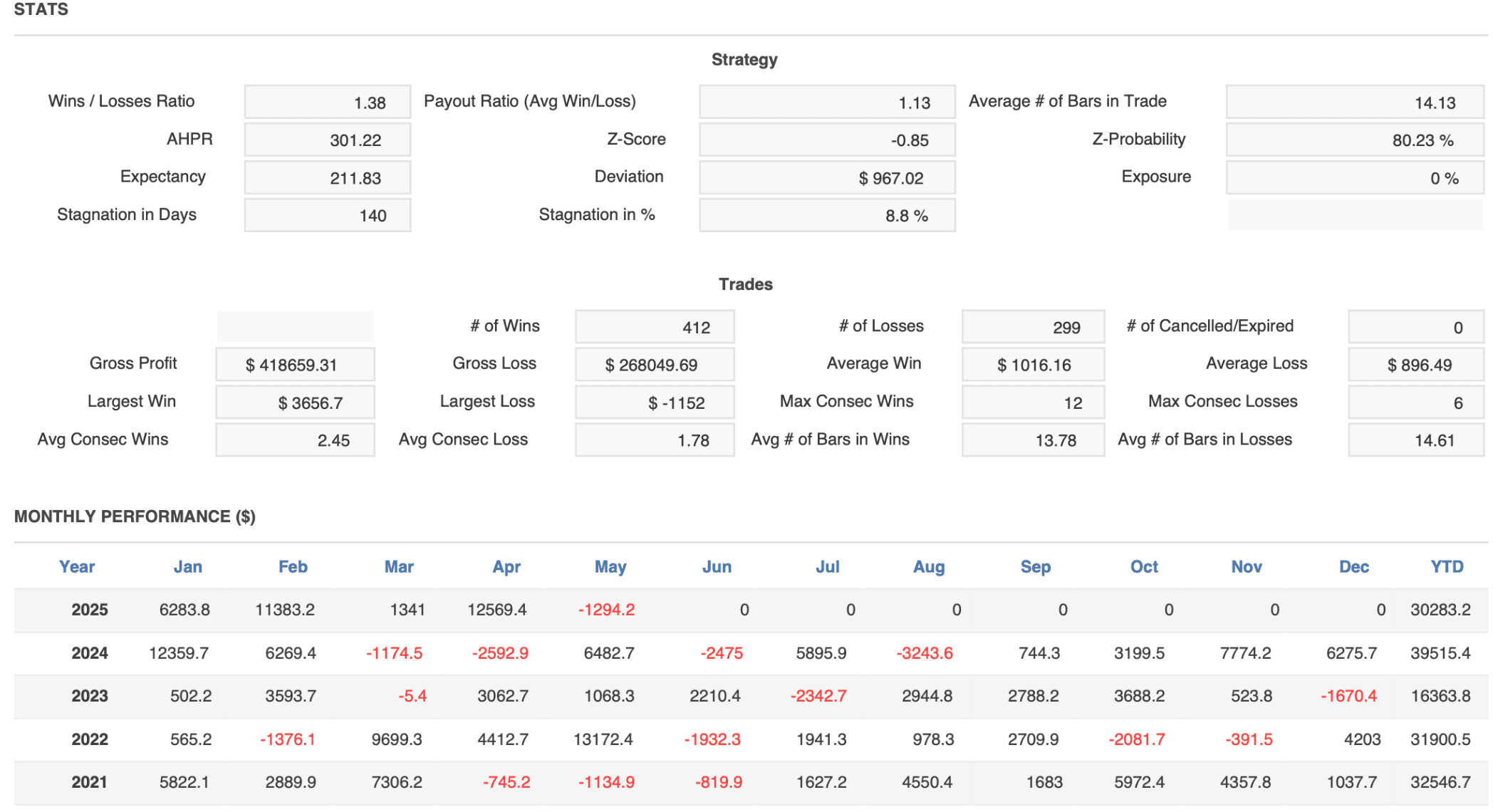Click the Stagnation in Days value 140
Image resolution: width=1493 pixels, height=812 pixels.
[327, 216]
